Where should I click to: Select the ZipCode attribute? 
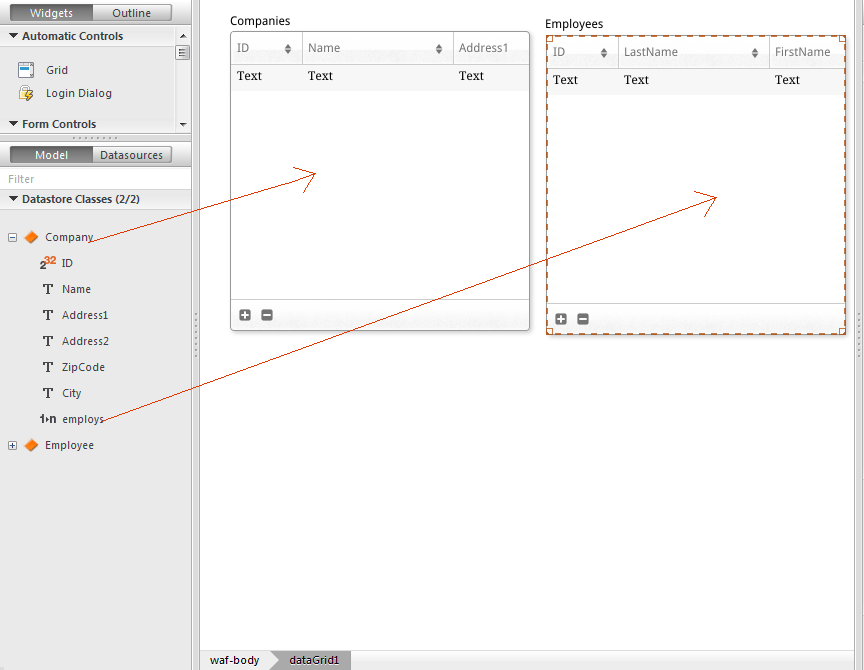pyautogui.click(x=83, y=367)
